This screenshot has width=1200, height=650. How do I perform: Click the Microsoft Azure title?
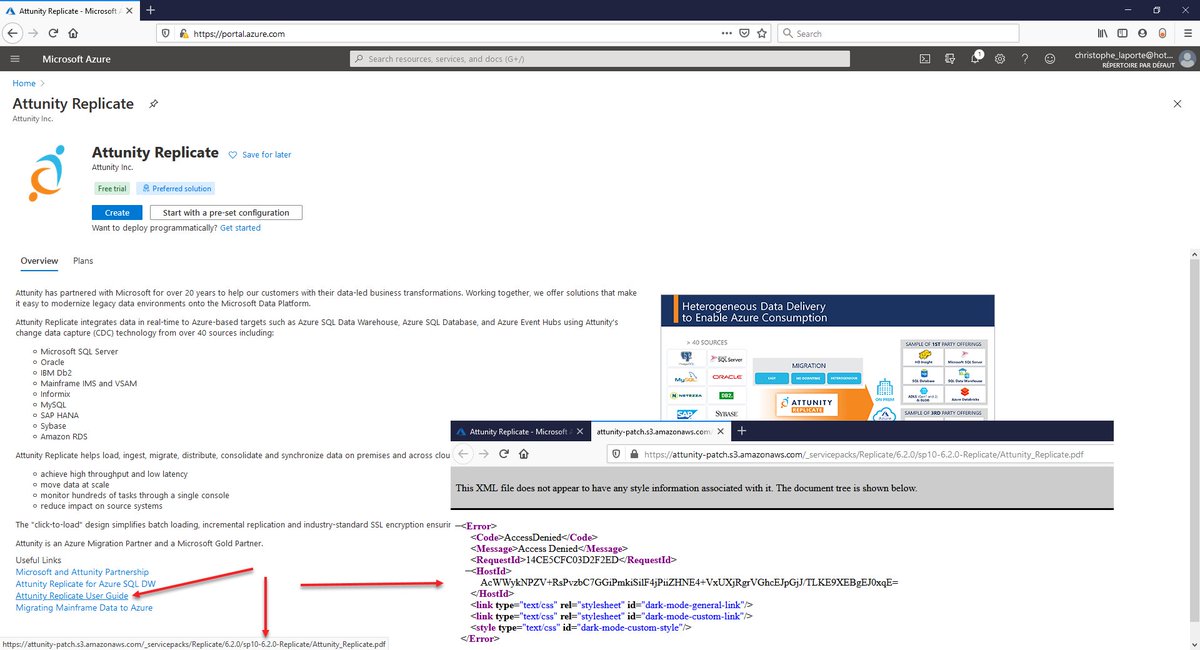(x=77, y=59)
